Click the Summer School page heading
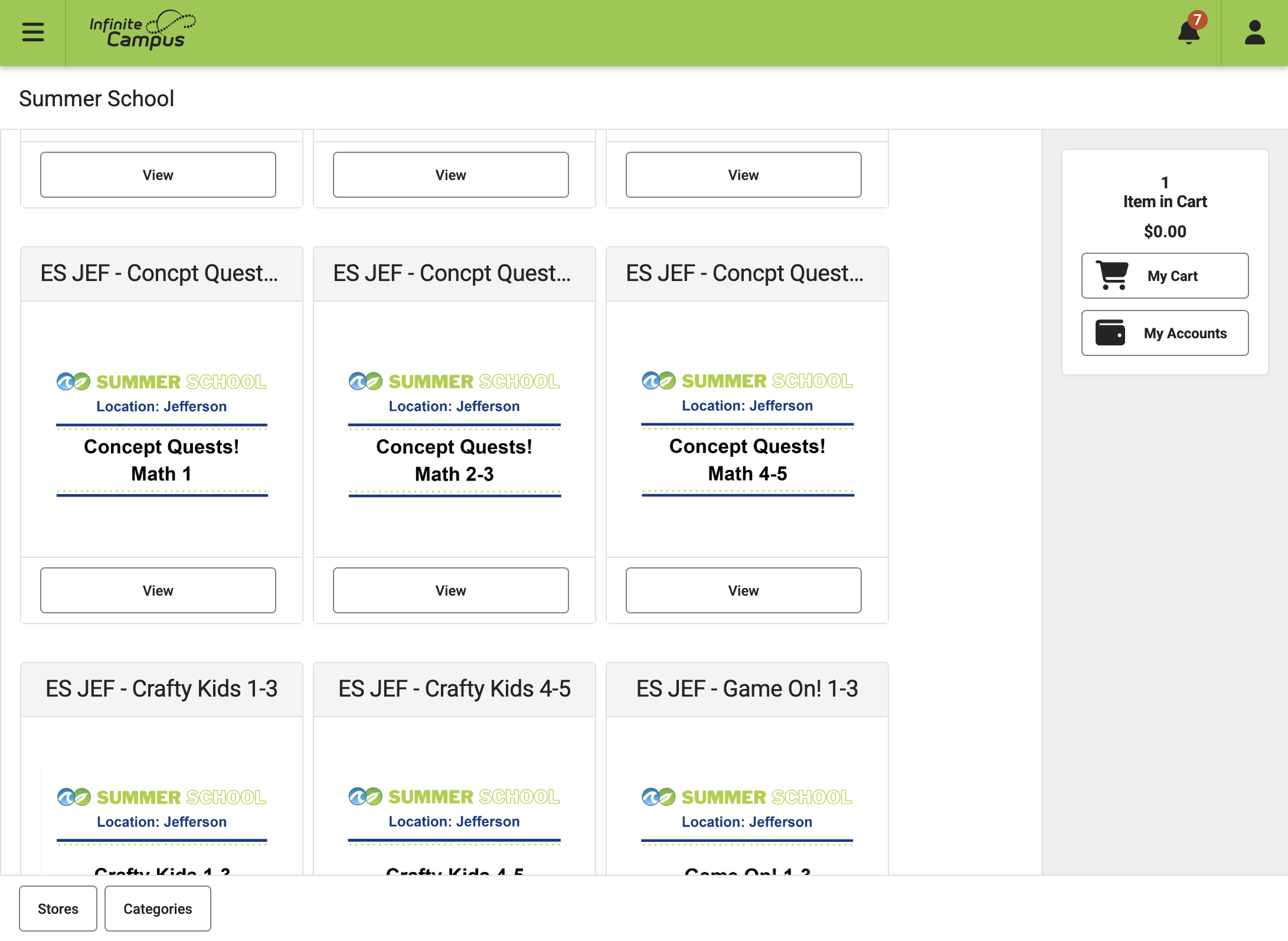 coord(97,99)
